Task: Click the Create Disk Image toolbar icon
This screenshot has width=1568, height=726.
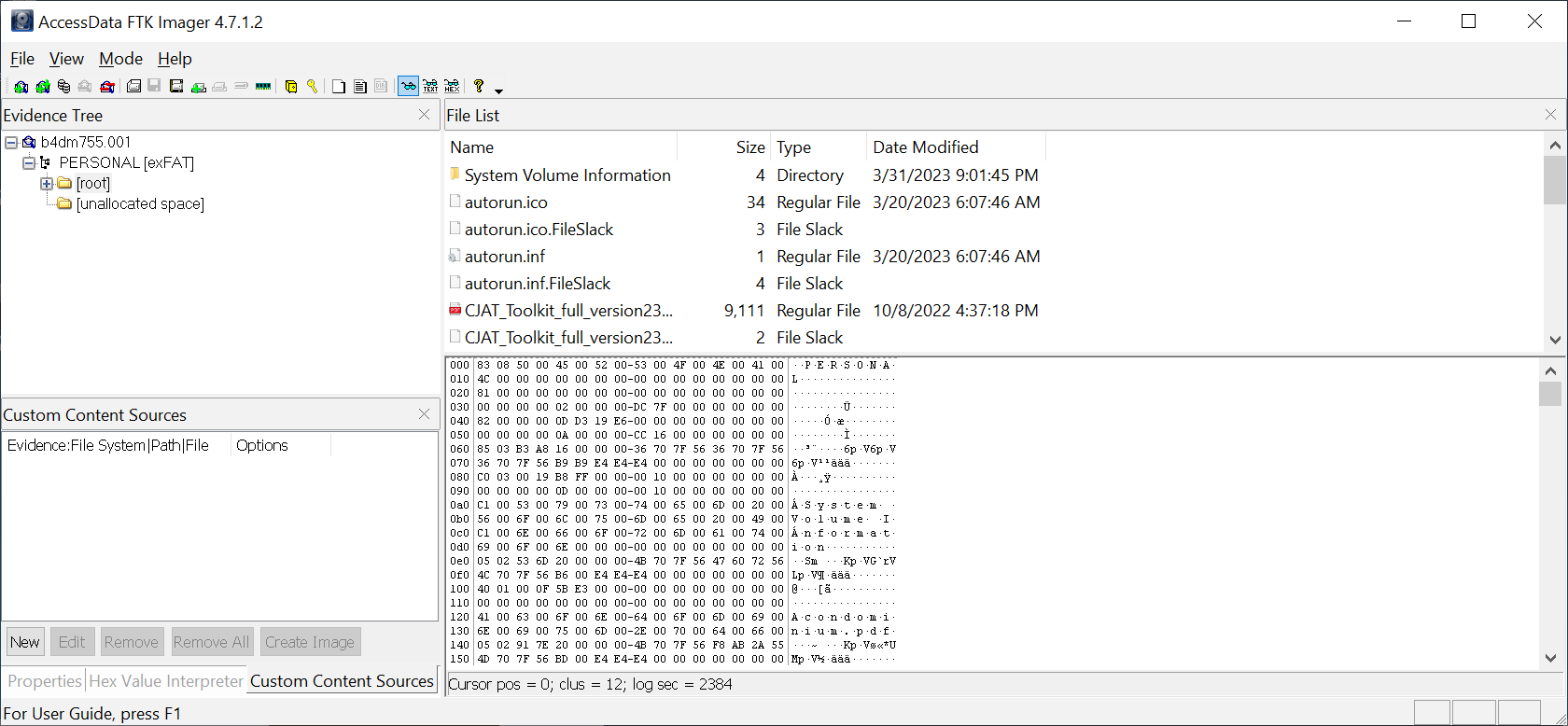Action: pos(134,87)
